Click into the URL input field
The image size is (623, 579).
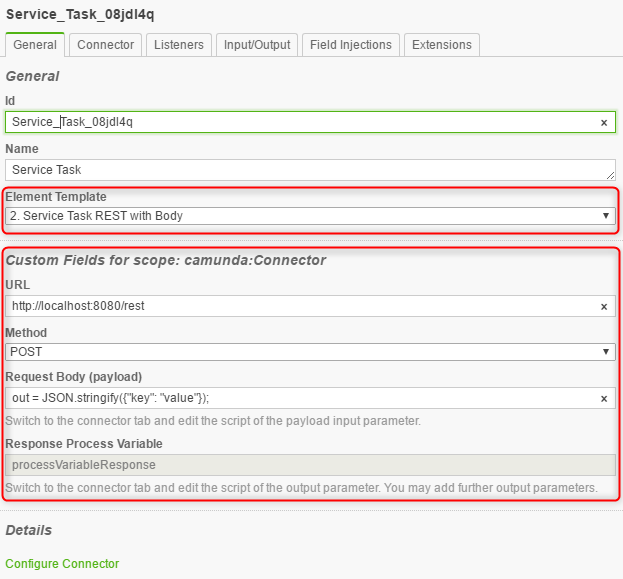pyautogui.click(x=300, y=307)
